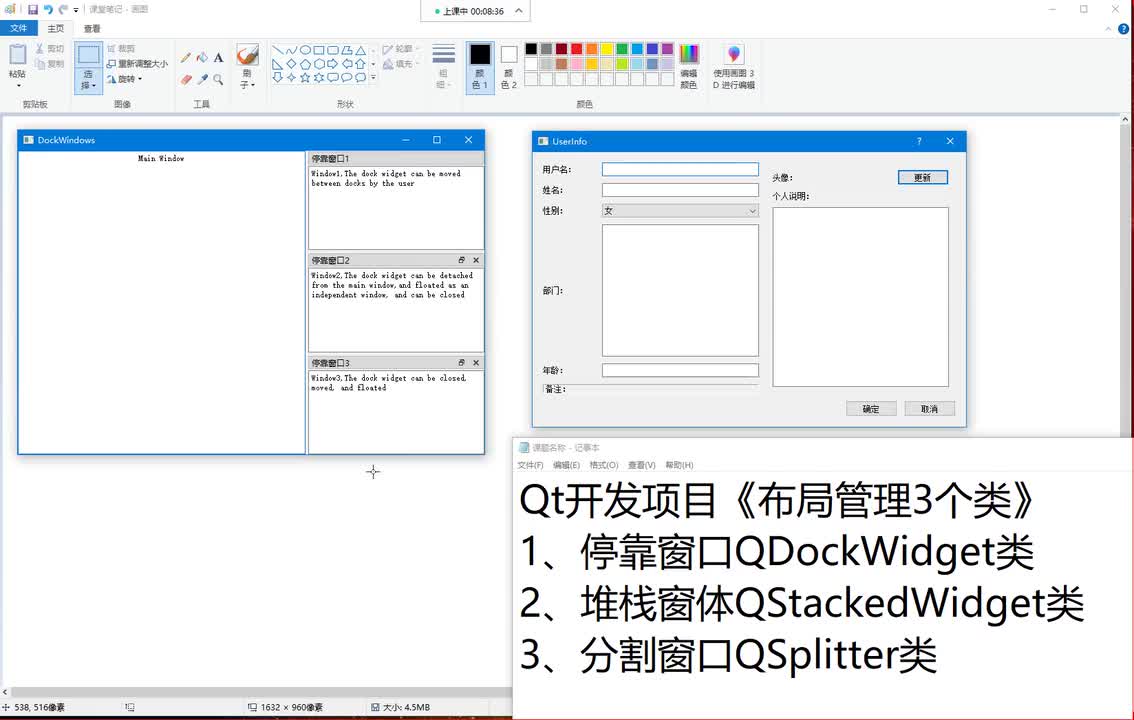The height and width of the screenshot is (720, 1134).
Task: Switch to the Home (主页) tab
Action: [56, 28]
